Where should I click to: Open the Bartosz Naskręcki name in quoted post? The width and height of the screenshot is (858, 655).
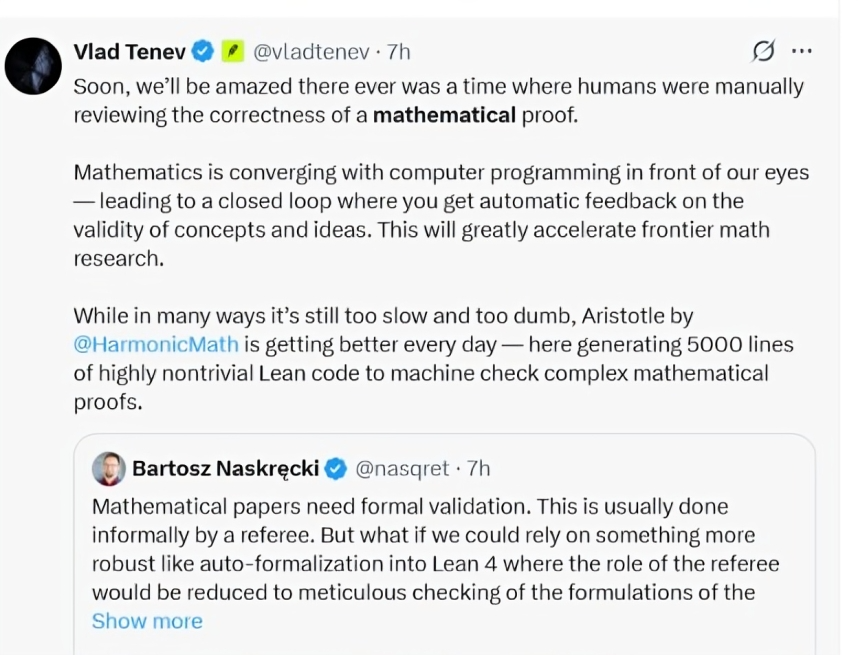tap(225, 468)
